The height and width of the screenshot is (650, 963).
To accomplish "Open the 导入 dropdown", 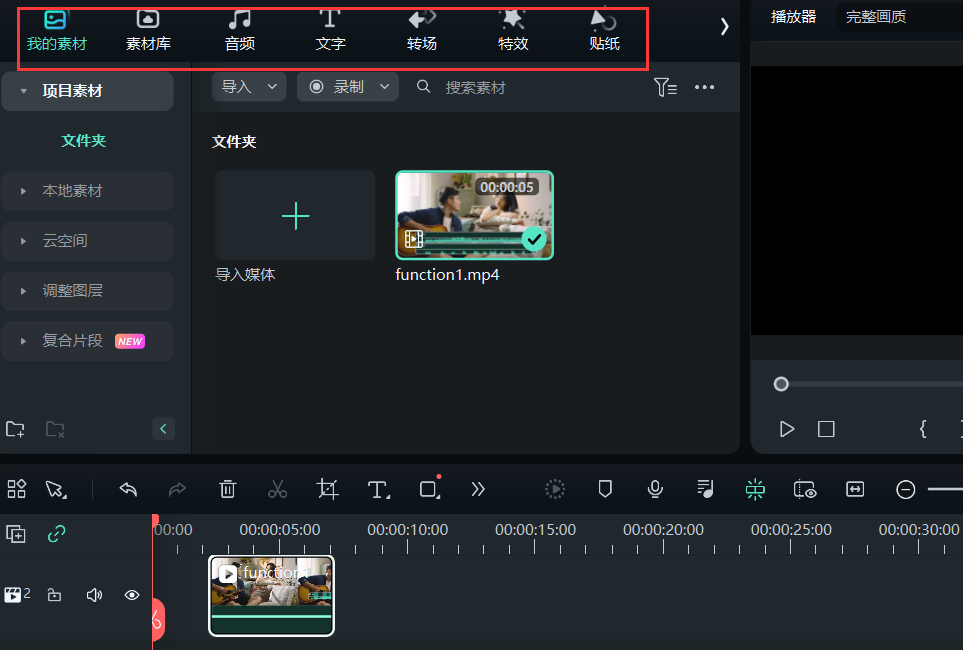I will 249,87.
